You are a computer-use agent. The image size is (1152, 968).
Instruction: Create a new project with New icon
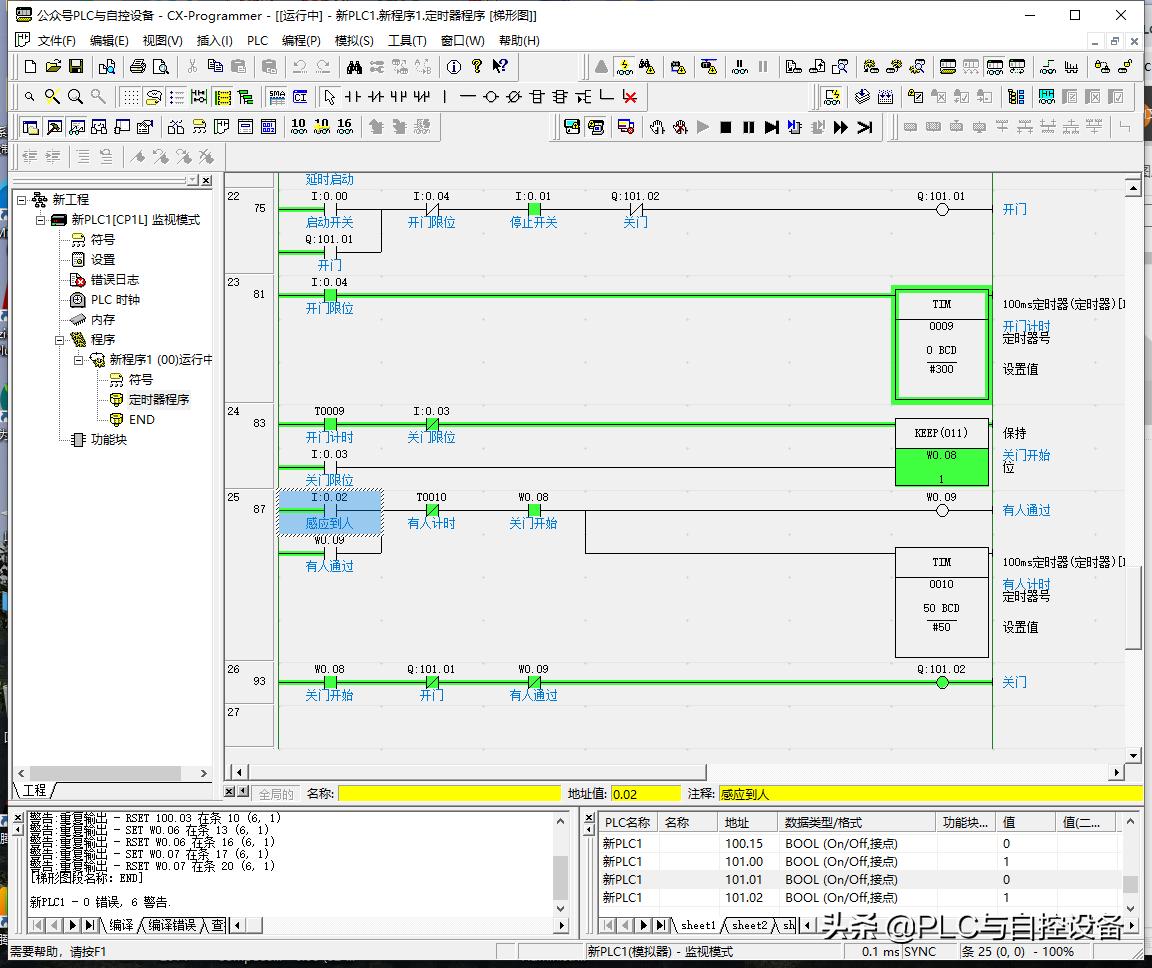pyautogui.click(x=30, y=67)
